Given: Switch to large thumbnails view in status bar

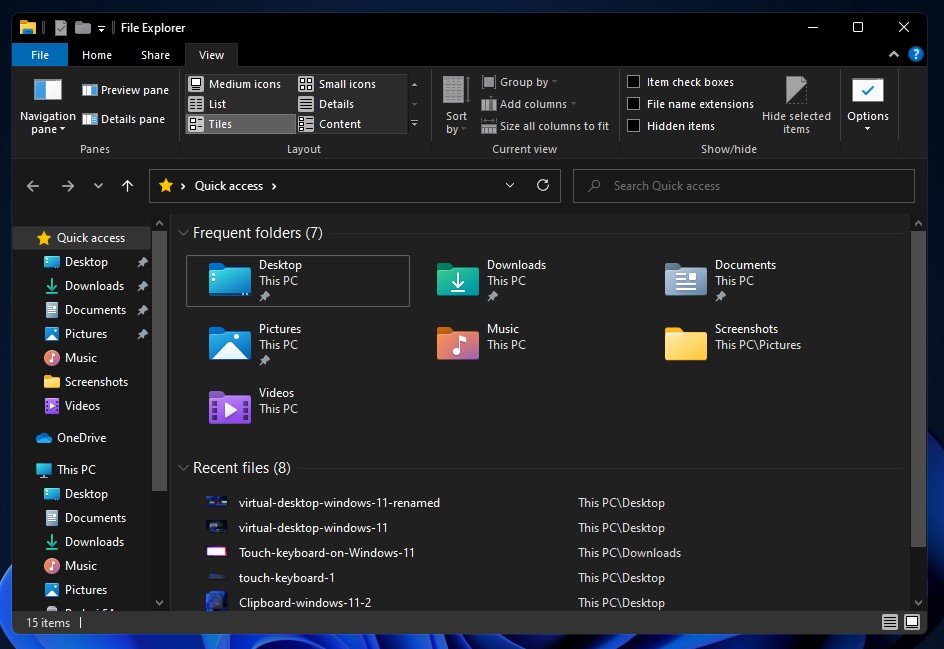Looking at the screenshot, I should (x=912, y=622).
